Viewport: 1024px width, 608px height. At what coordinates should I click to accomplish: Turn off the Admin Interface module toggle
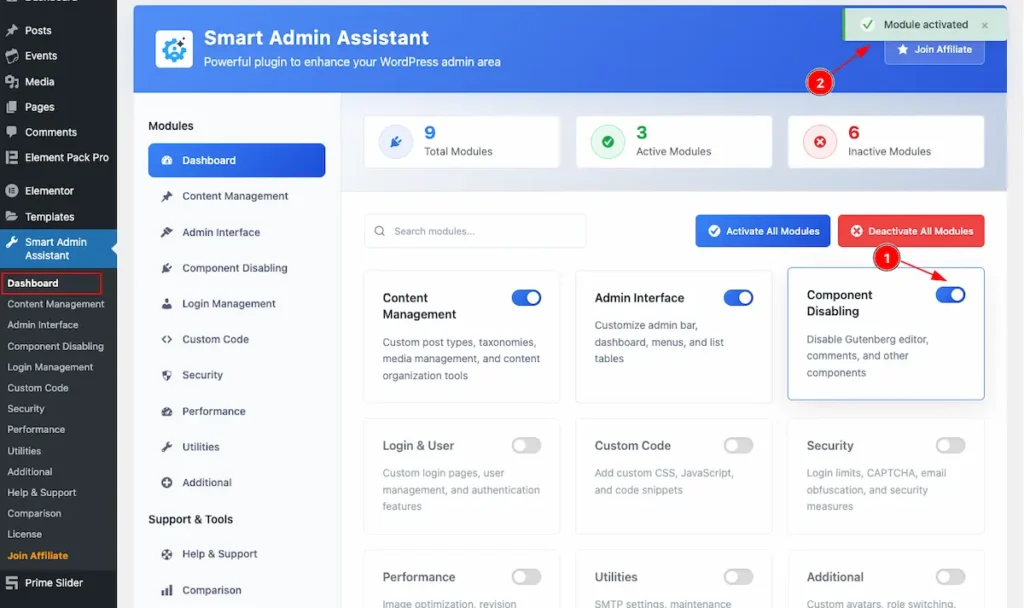click(x=738, y=298)
